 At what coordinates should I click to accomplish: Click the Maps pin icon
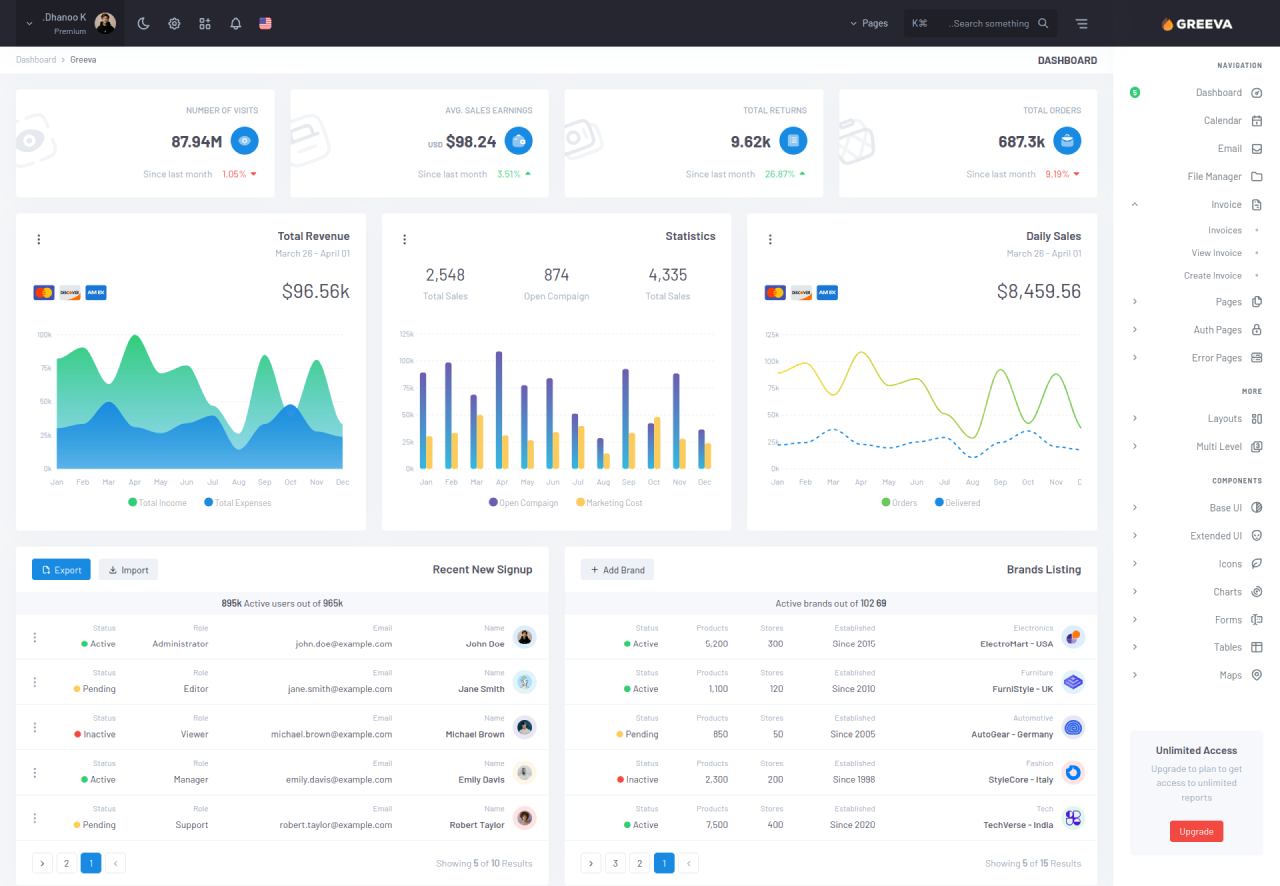tap(1257, 675)
